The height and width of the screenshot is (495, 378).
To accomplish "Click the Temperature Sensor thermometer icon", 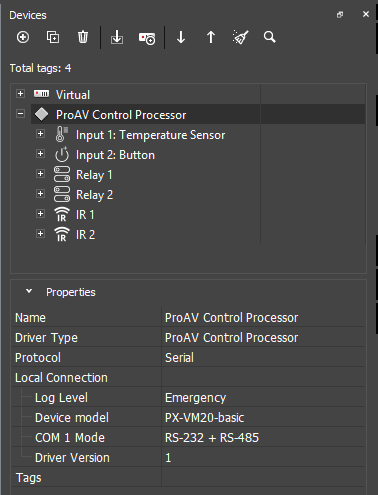I will tap(61, 134).
